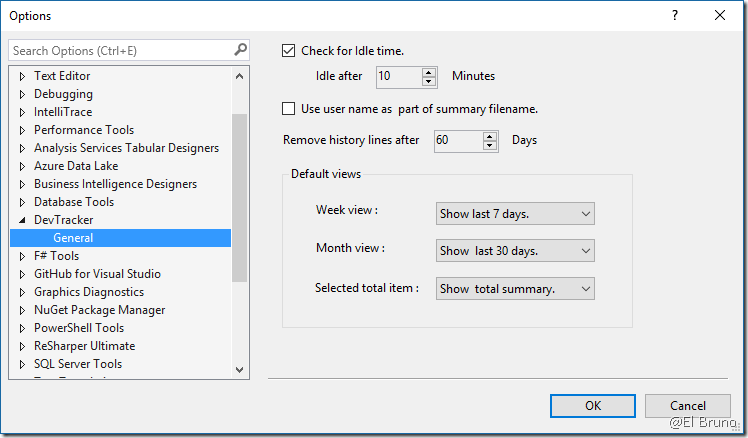Open the Week view dropdown
The width and height of the screenshot is (748, 438).
(515, 214)
